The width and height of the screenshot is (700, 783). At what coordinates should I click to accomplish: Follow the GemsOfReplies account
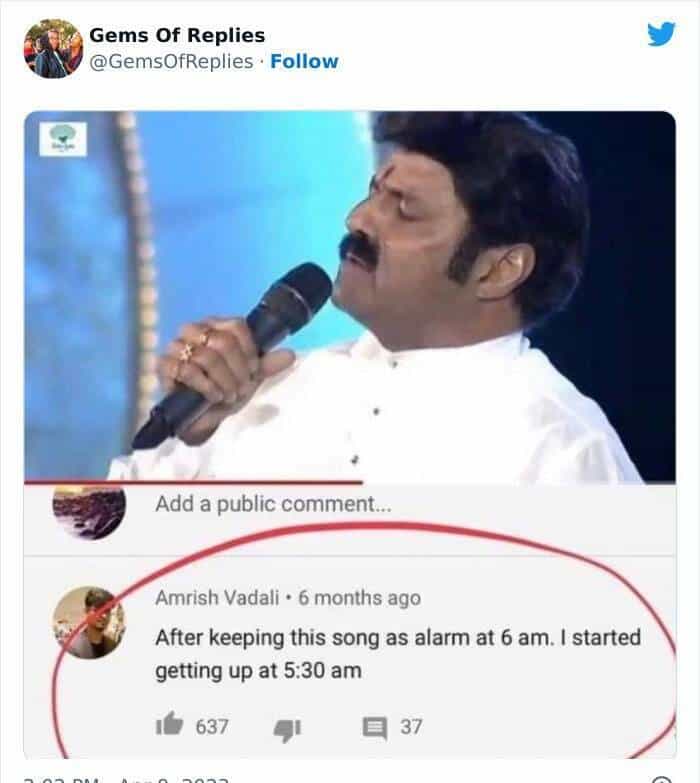pyautogui.click(x=304, y=61)
